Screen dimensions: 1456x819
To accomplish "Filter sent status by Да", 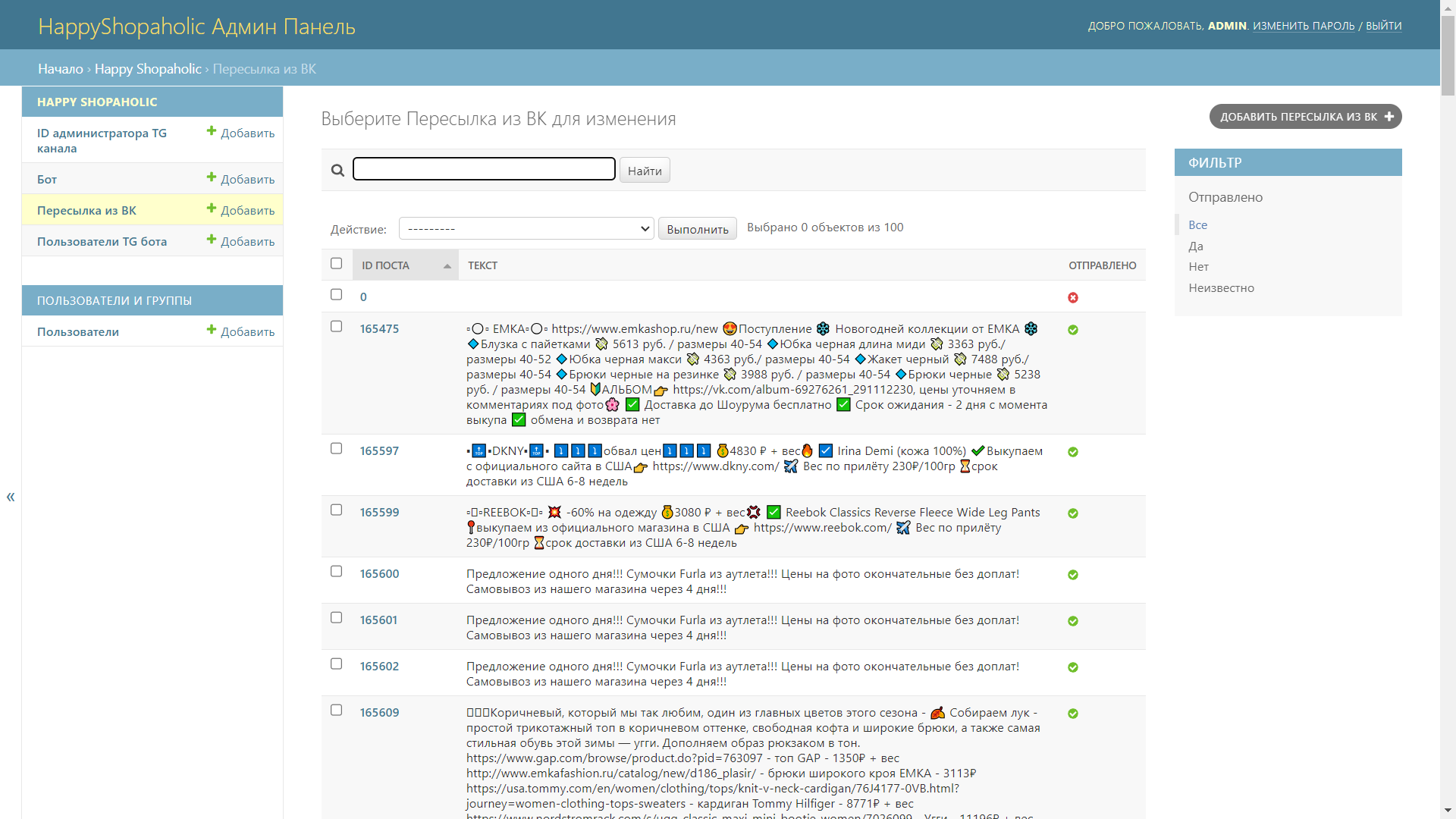I will pos(1195,246).
